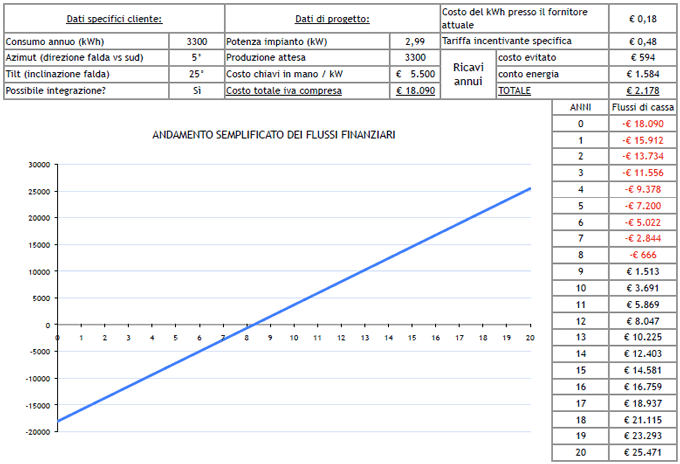The width and height of the screenshot is (680, 464).
Task: Click the chart title 'Andamento semplificato dei flussi finanziari'
Action: pos(273,134)
